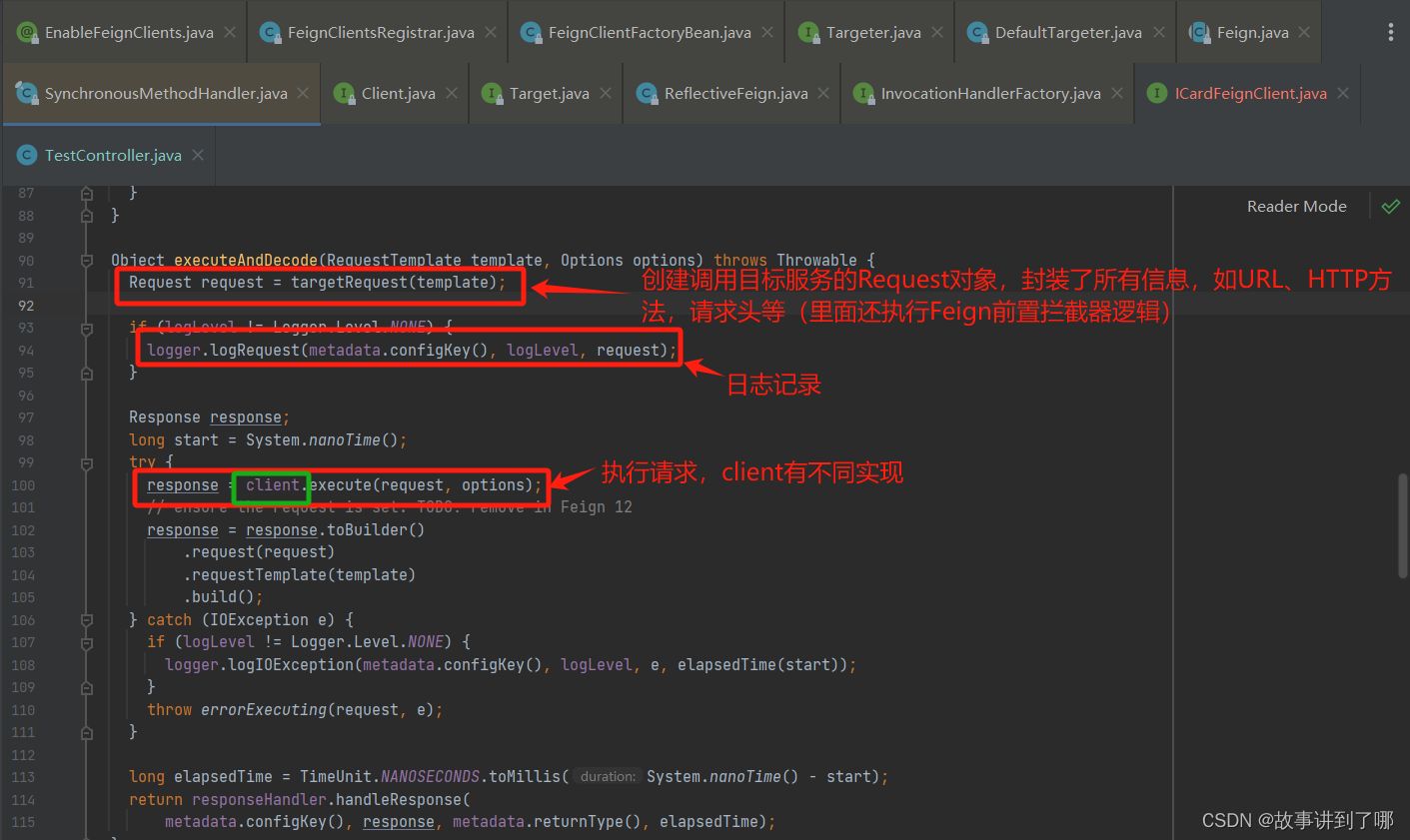Image resolution: width=1410 pixels, height=840 pixels.
Task: Place caret on System.nanoTime() at line 98
Action: click(322, 440)
